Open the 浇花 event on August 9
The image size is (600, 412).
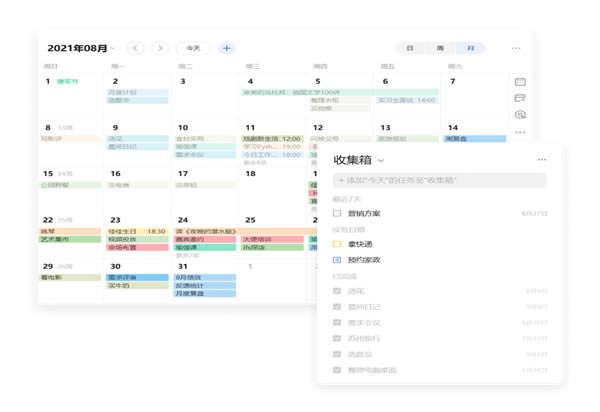pos(137,138)
